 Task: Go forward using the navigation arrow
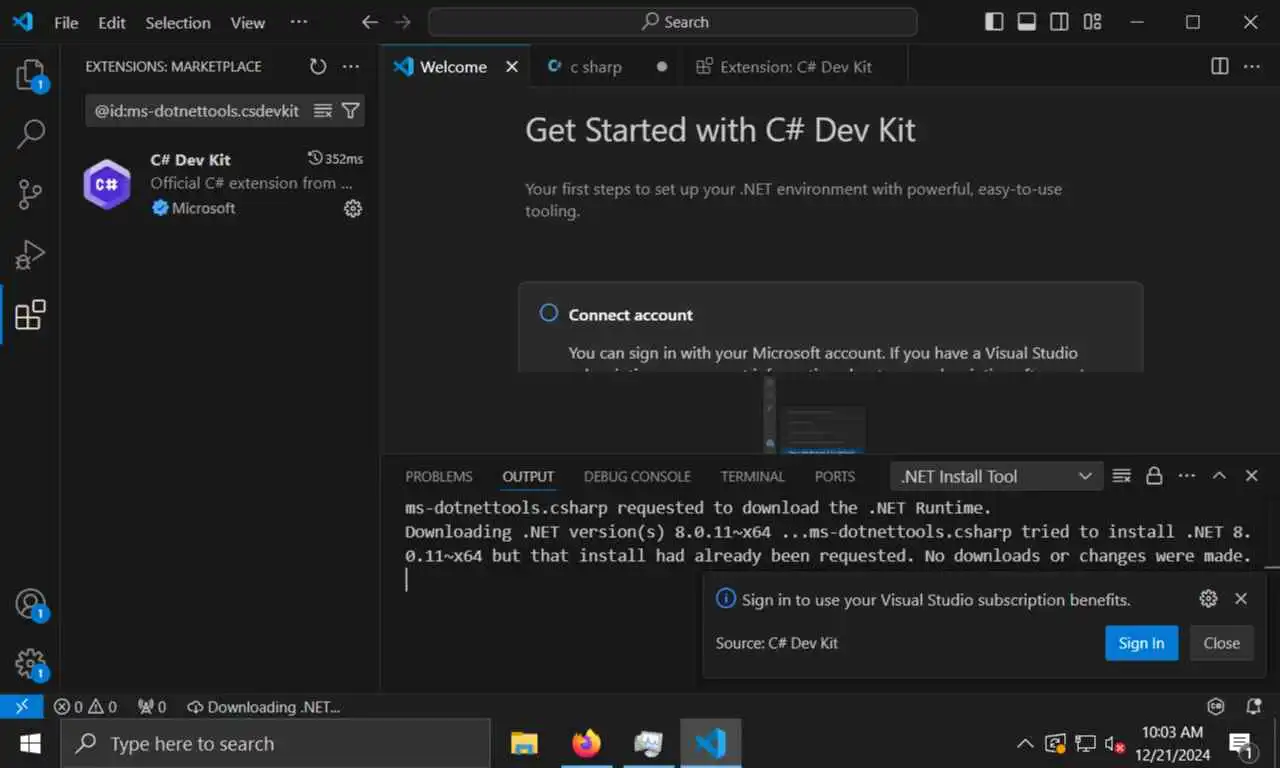402,22
